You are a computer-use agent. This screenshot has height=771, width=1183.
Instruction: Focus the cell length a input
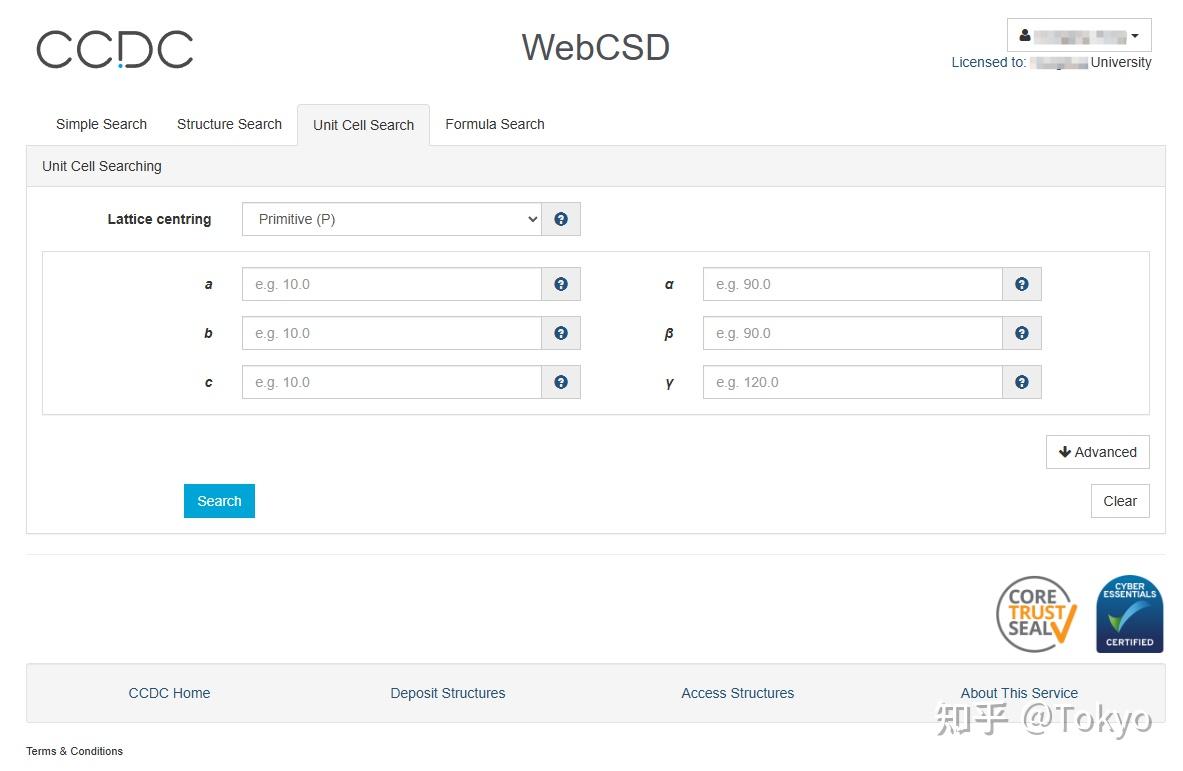[x=392, y=284]
